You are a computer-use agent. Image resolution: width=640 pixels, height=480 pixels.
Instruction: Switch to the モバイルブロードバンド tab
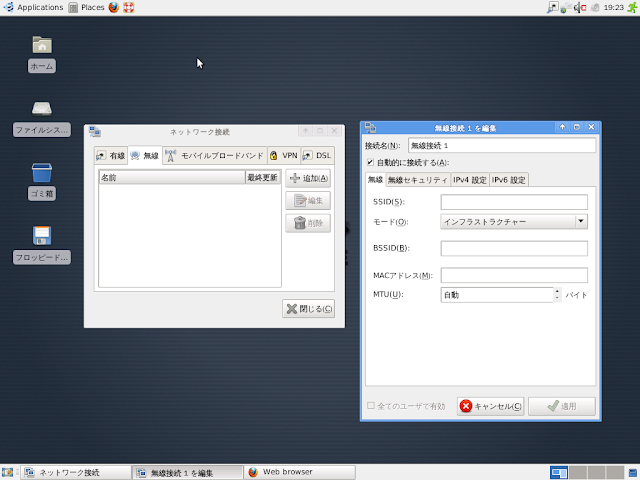point(215,156)
